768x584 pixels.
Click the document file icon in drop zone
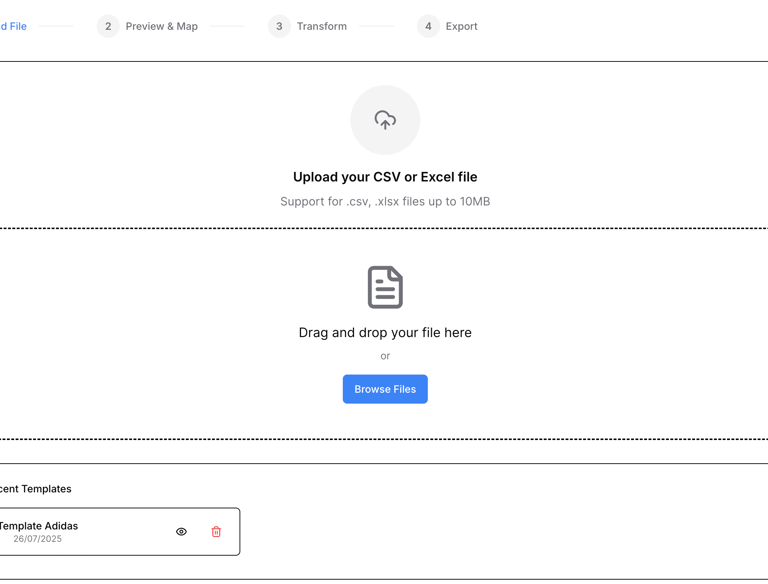(x=385, y=287)
